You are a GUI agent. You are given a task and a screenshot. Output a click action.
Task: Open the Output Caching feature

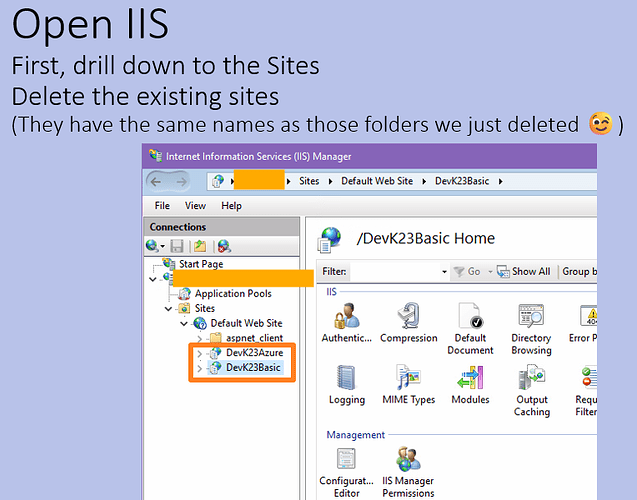(x=532, y=391)
